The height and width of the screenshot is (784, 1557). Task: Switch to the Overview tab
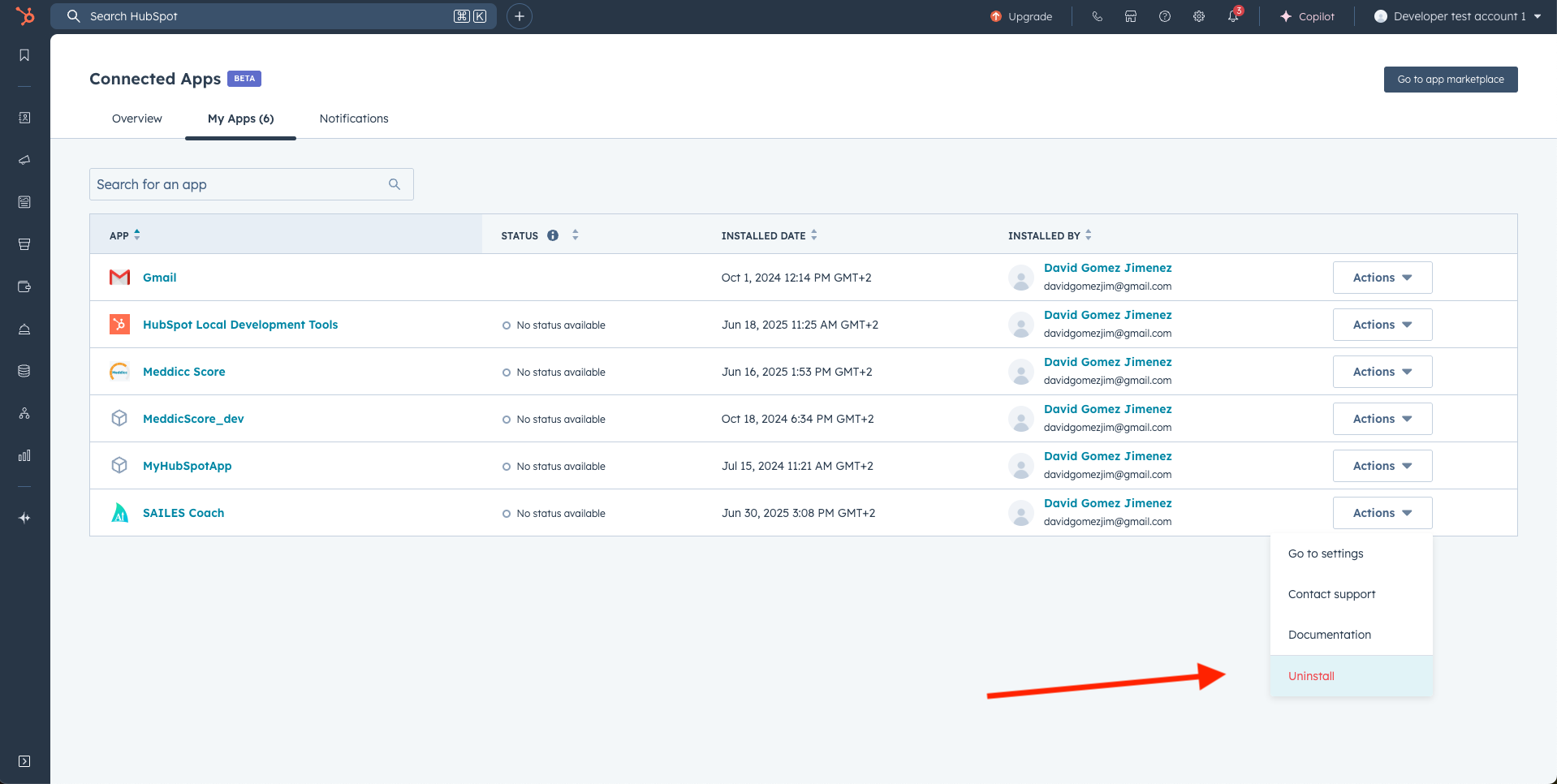click(x=137, y=118)
